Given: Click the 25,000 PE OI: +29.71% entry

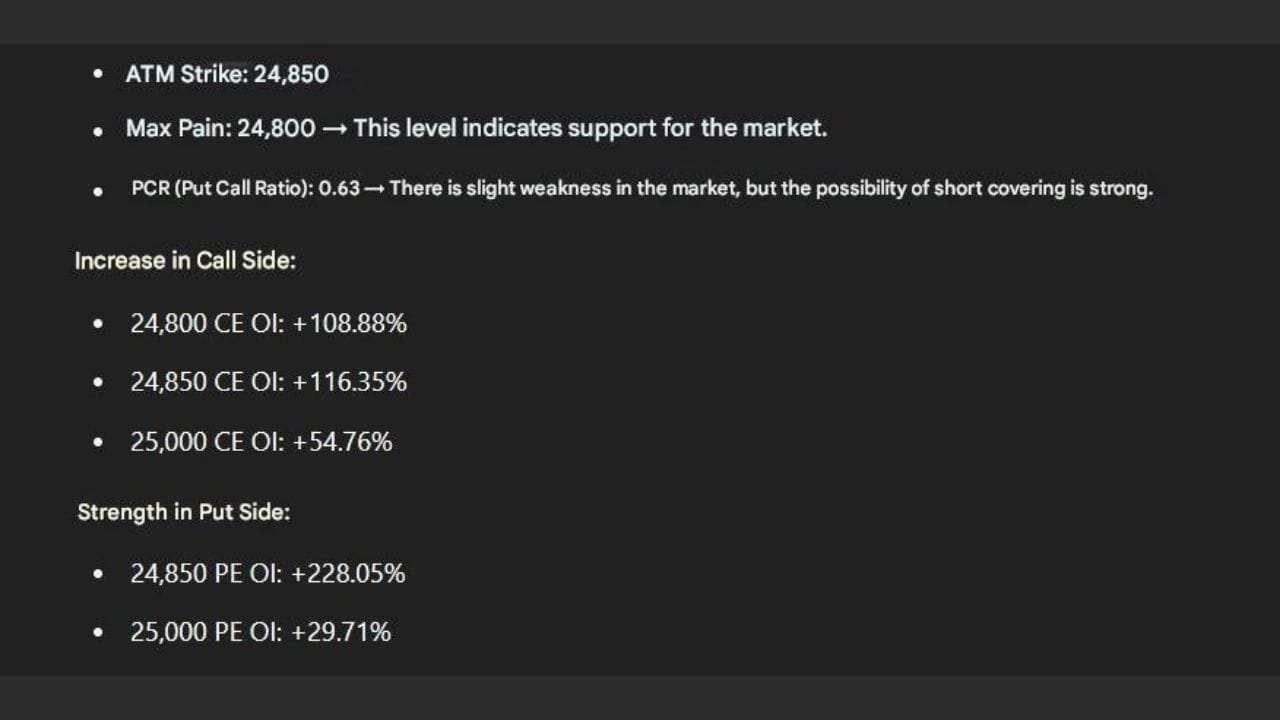Looking at the screenshot, I should [x=260, y=632].
